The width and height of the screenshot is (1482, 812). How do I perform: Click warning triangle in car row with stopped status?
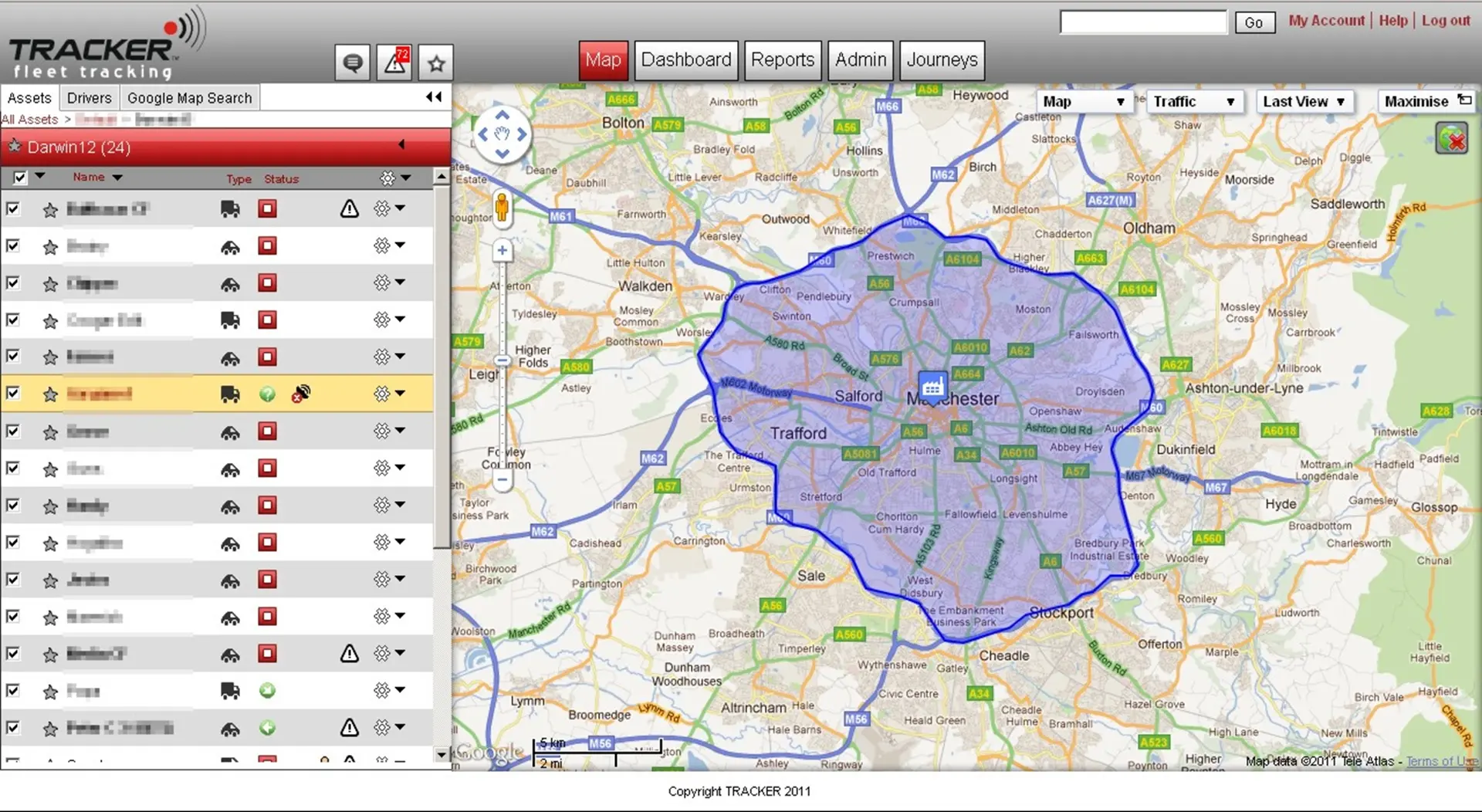click(x=350, y=654)
